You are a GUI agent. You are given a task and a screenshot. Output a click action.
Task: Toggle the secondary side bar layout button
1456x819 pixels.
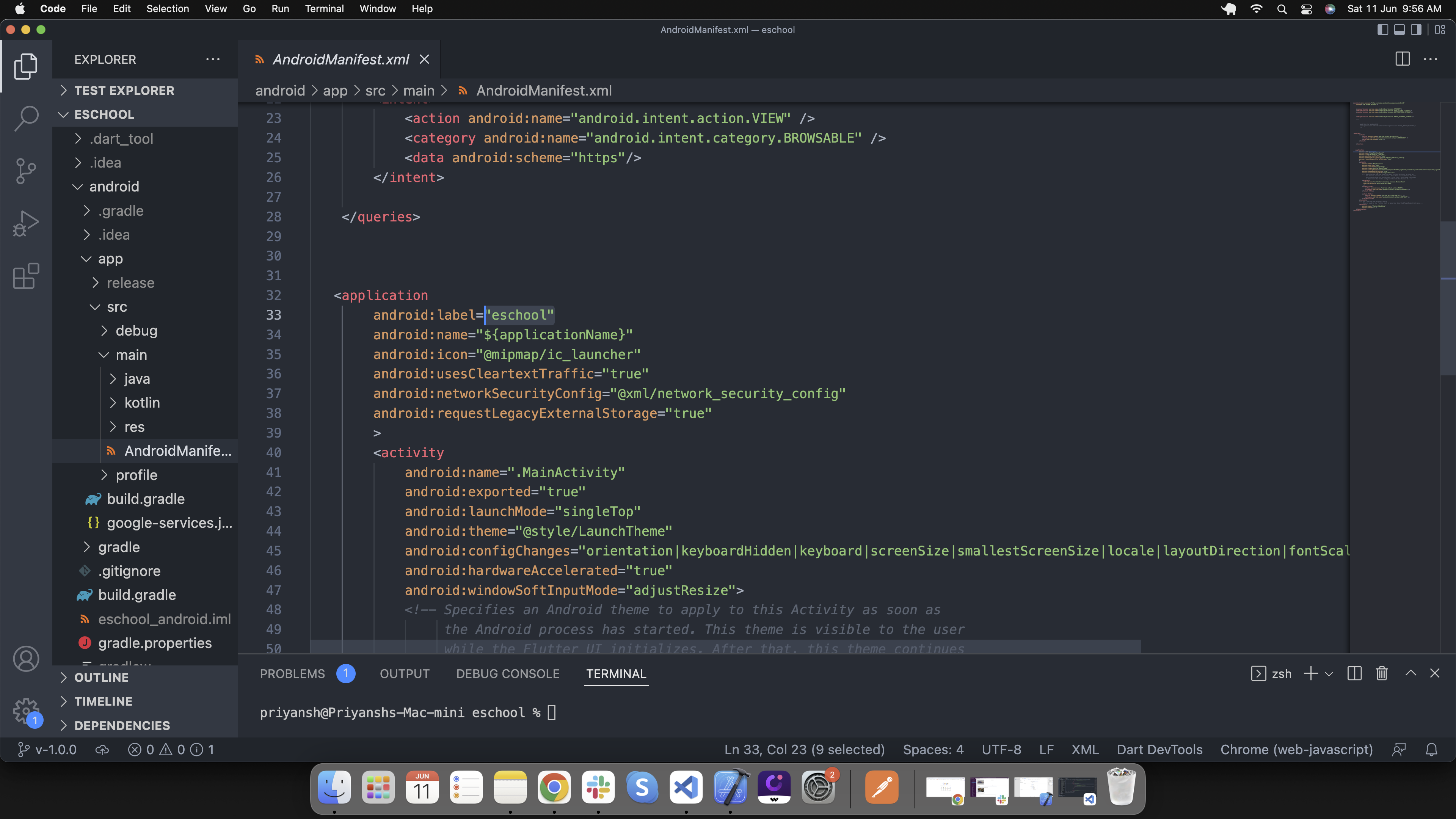click(x=1416, y=30)
